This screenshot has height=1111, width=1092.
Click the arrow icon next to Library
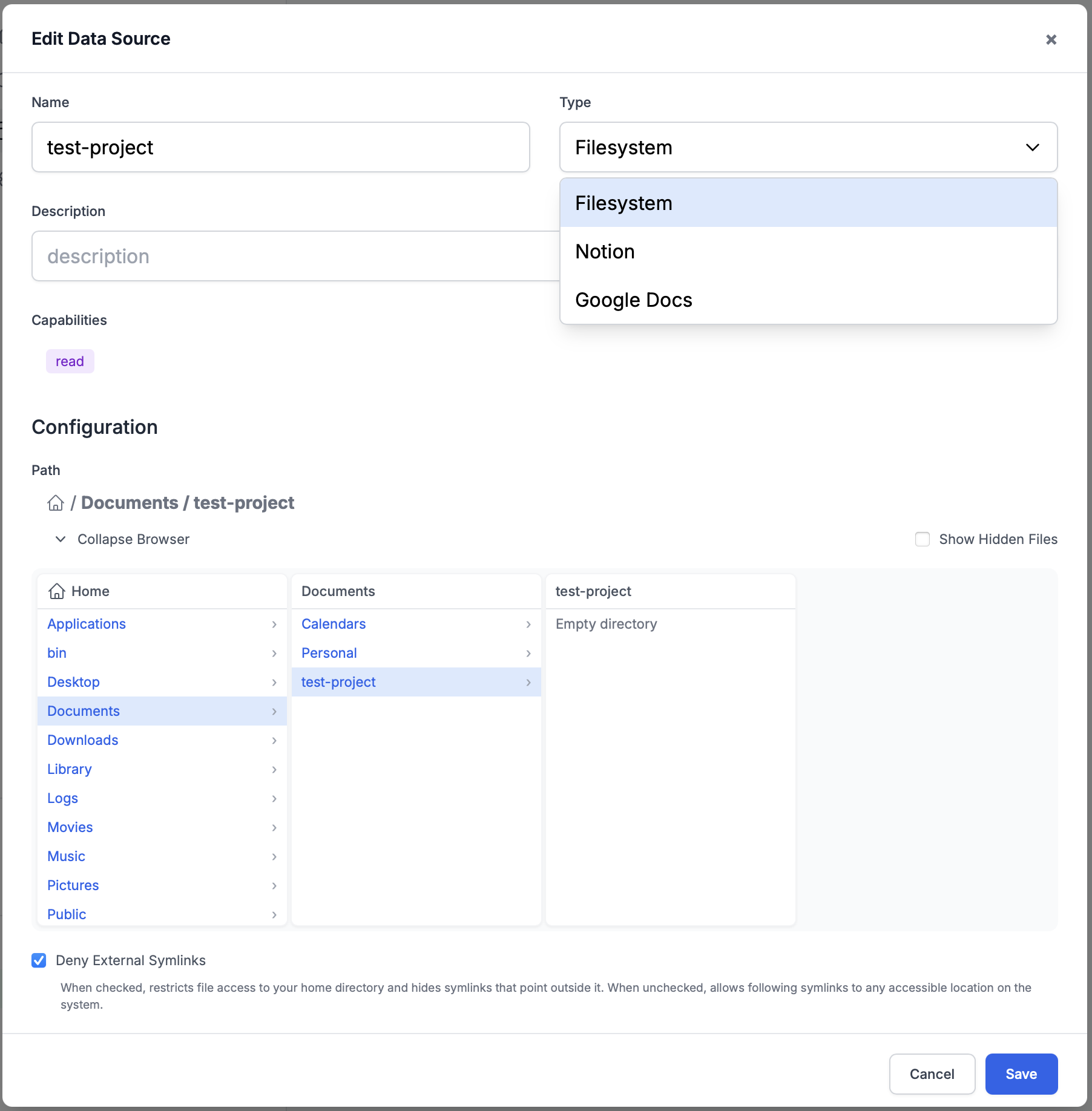click(x=274, y=770)
